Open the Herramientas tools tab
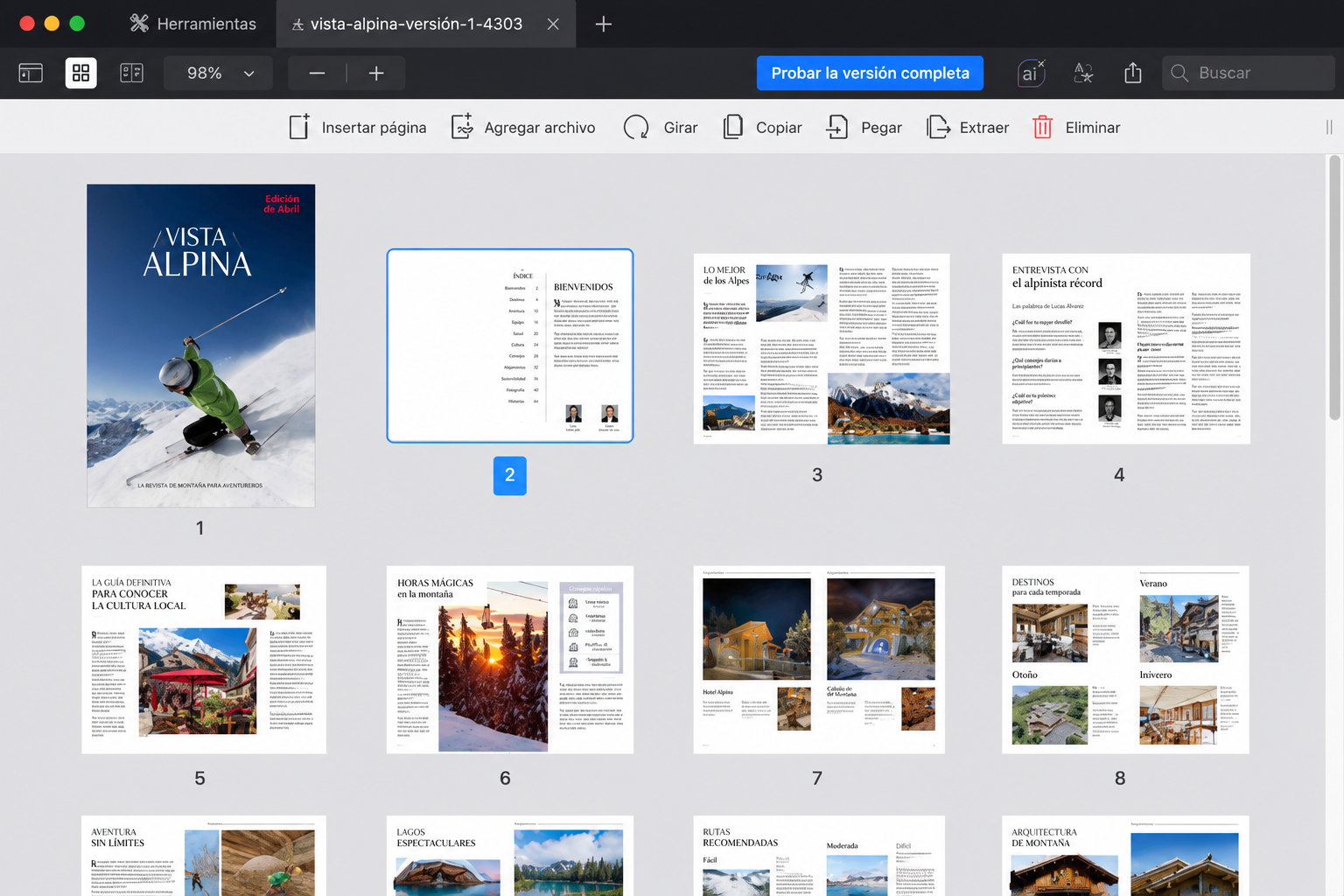The height and width of the screenshot is (896, 1344). click(192, 24)
